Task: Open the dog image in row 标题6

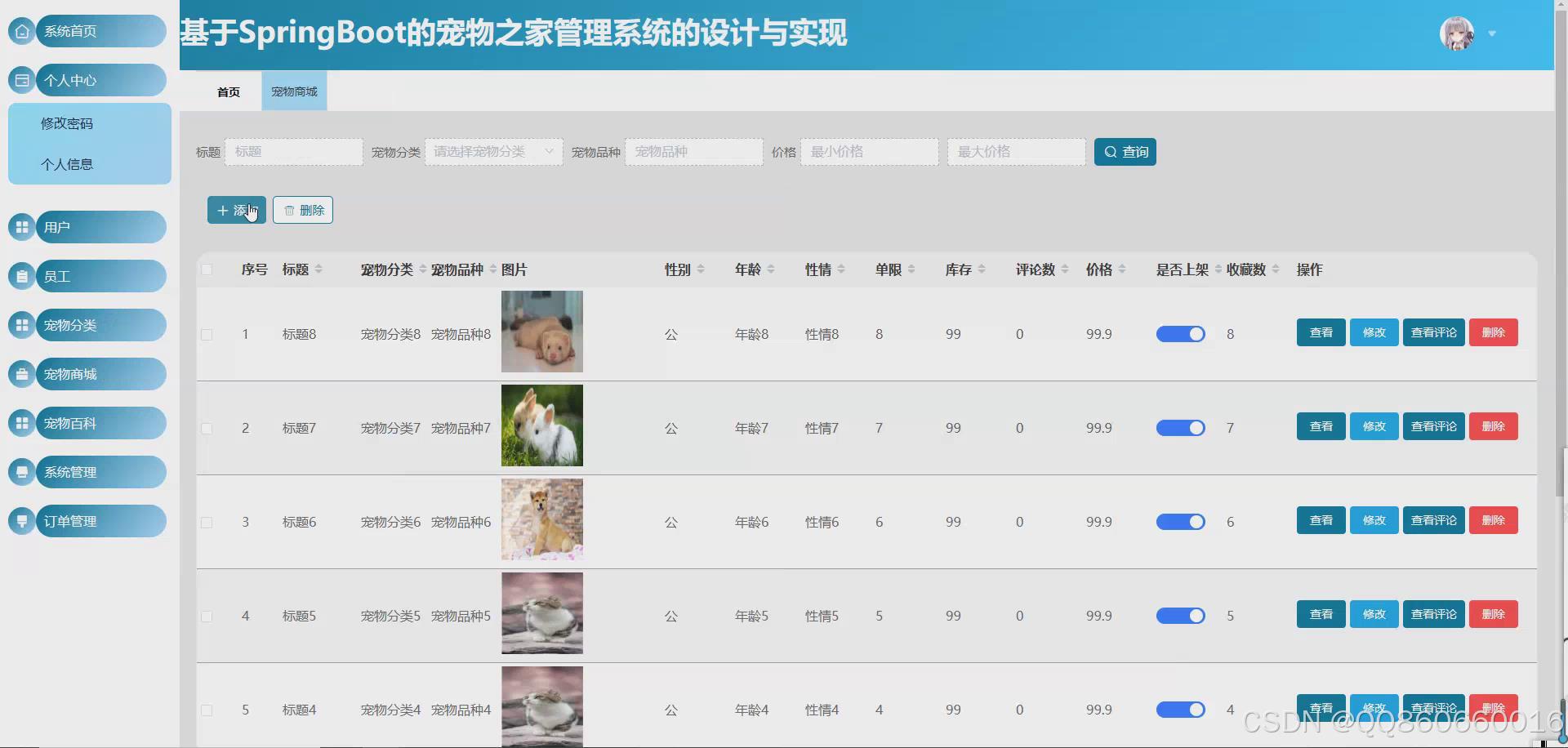Action: click(542, 519)
